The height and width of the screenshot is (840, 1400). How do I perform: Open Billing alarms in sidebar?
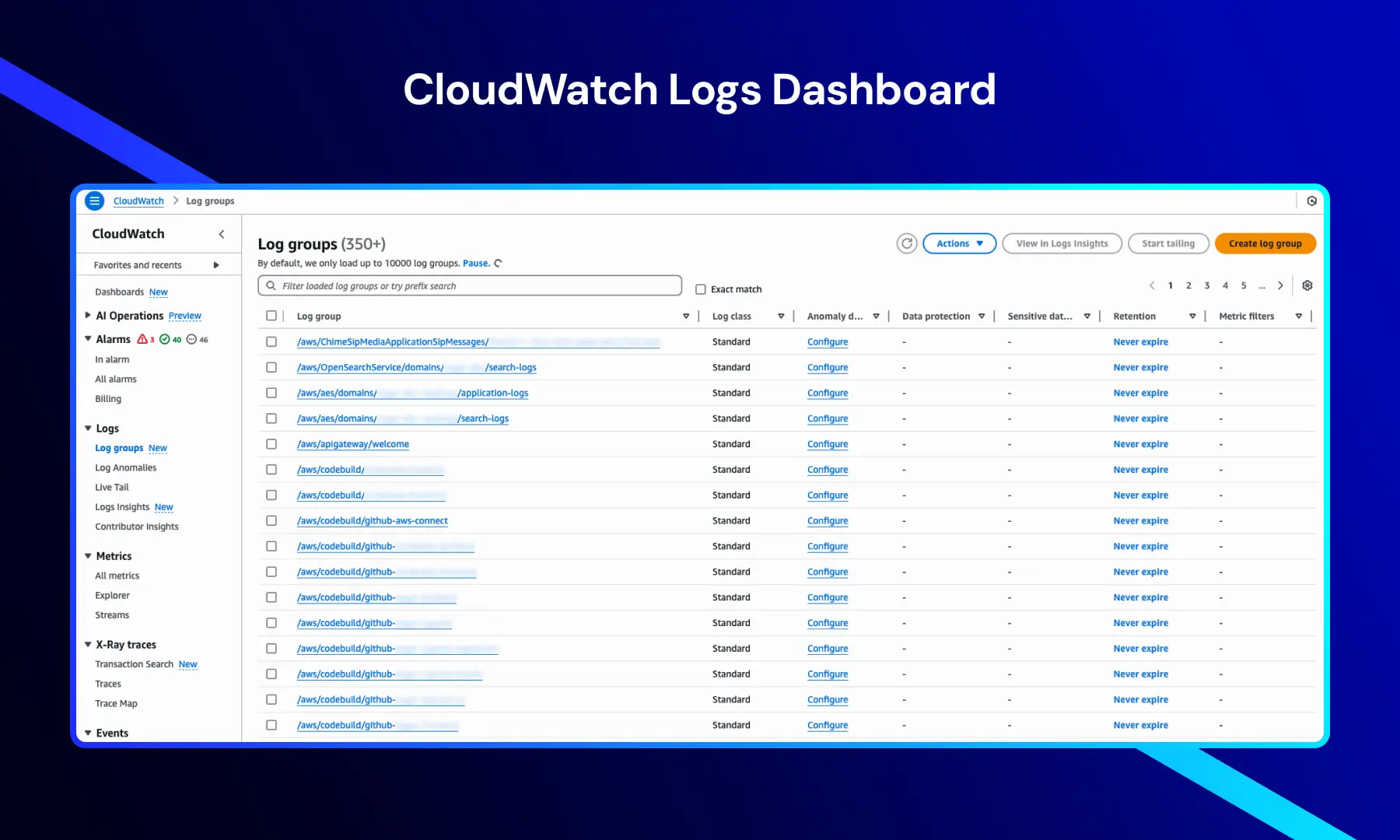[108, 399]
